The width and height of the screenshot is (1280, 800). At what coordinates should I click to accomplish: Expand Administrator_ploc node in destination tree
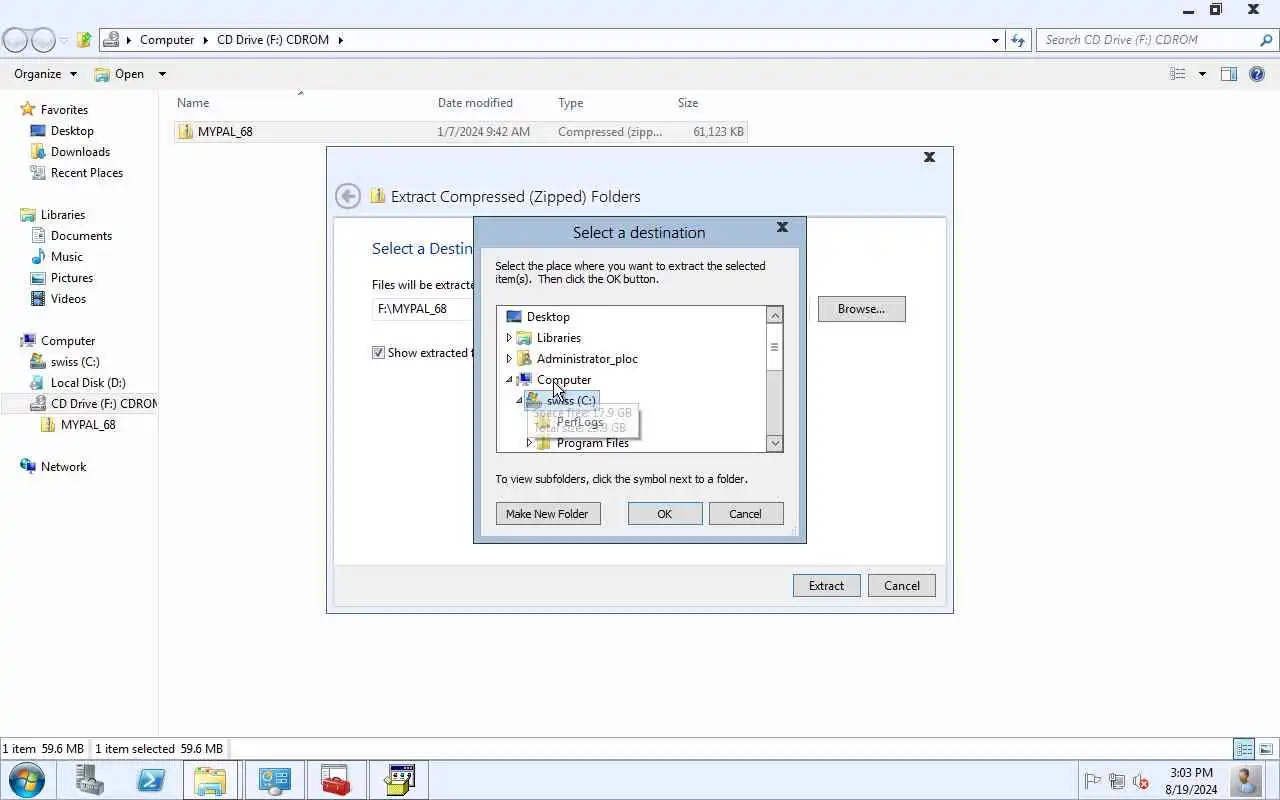point(509,359)
